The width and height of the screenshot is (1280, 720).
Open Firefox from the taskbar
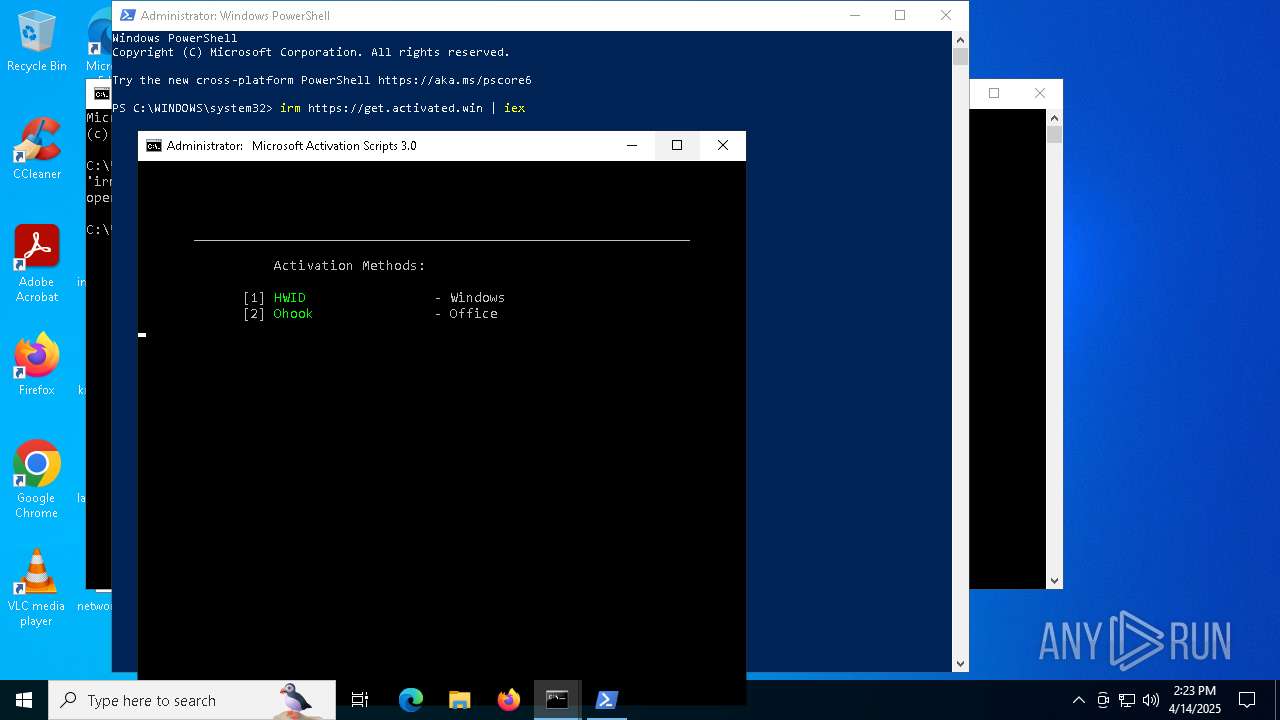[x=508, y=700]
